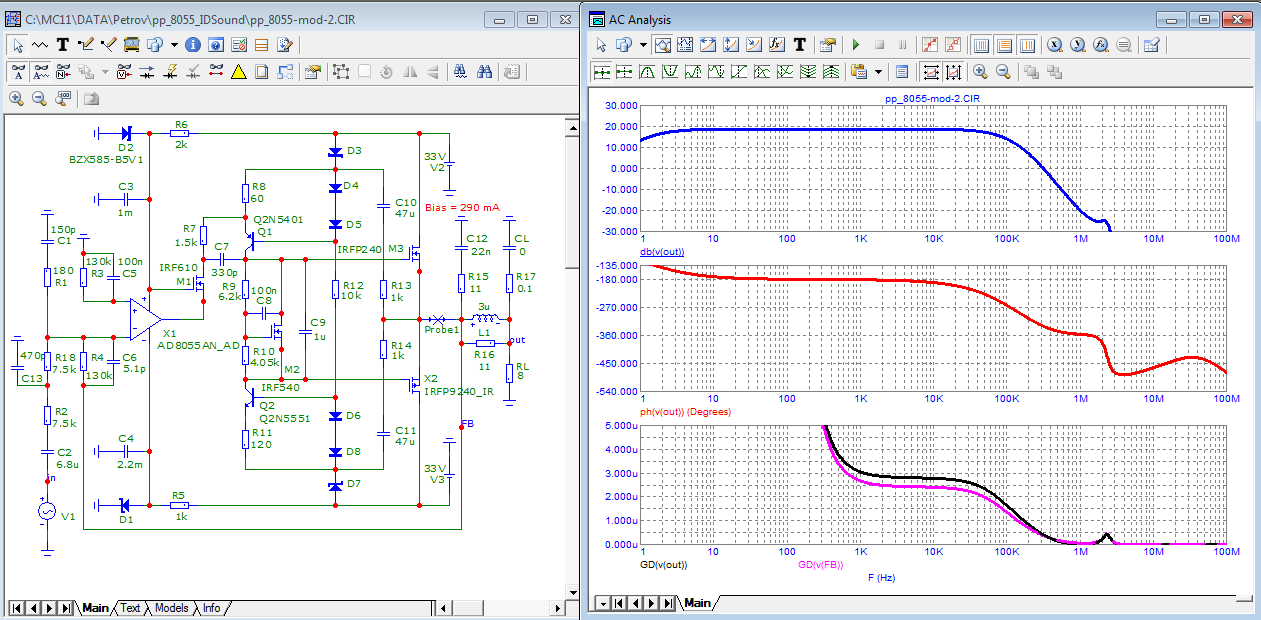Select the text tool in AC Analysis toolbar
Image resolution: width=1261 pixels, height=620 pixels.
pyautogui.click(x=800, y=45)
